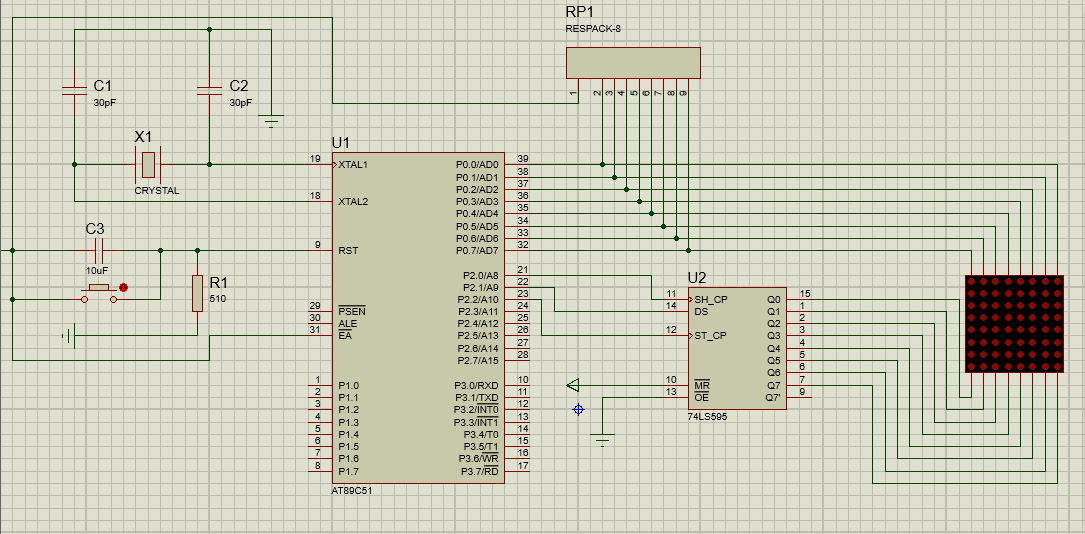This screenshot has width=1085, height=534.
Task: Select the RP1 resistor pack body
Action: tap(633, 62)
